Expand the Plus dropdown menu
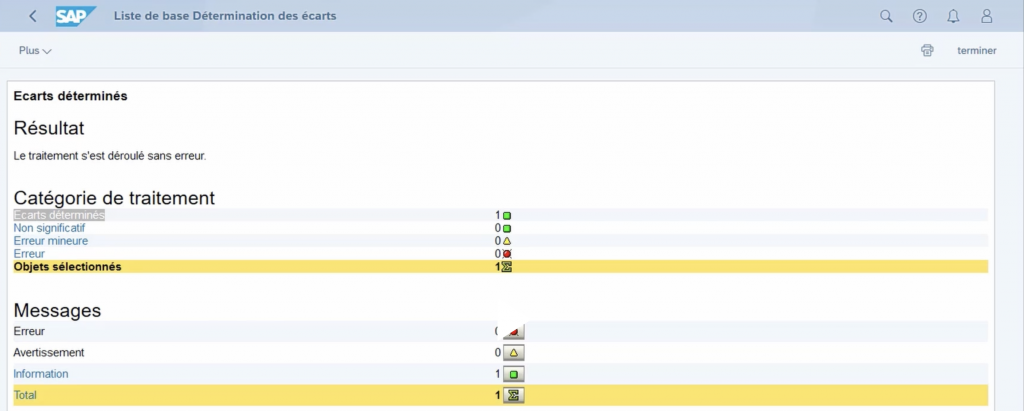The height and width of the screenshot is (411, 1024). [x=35, y=50]
